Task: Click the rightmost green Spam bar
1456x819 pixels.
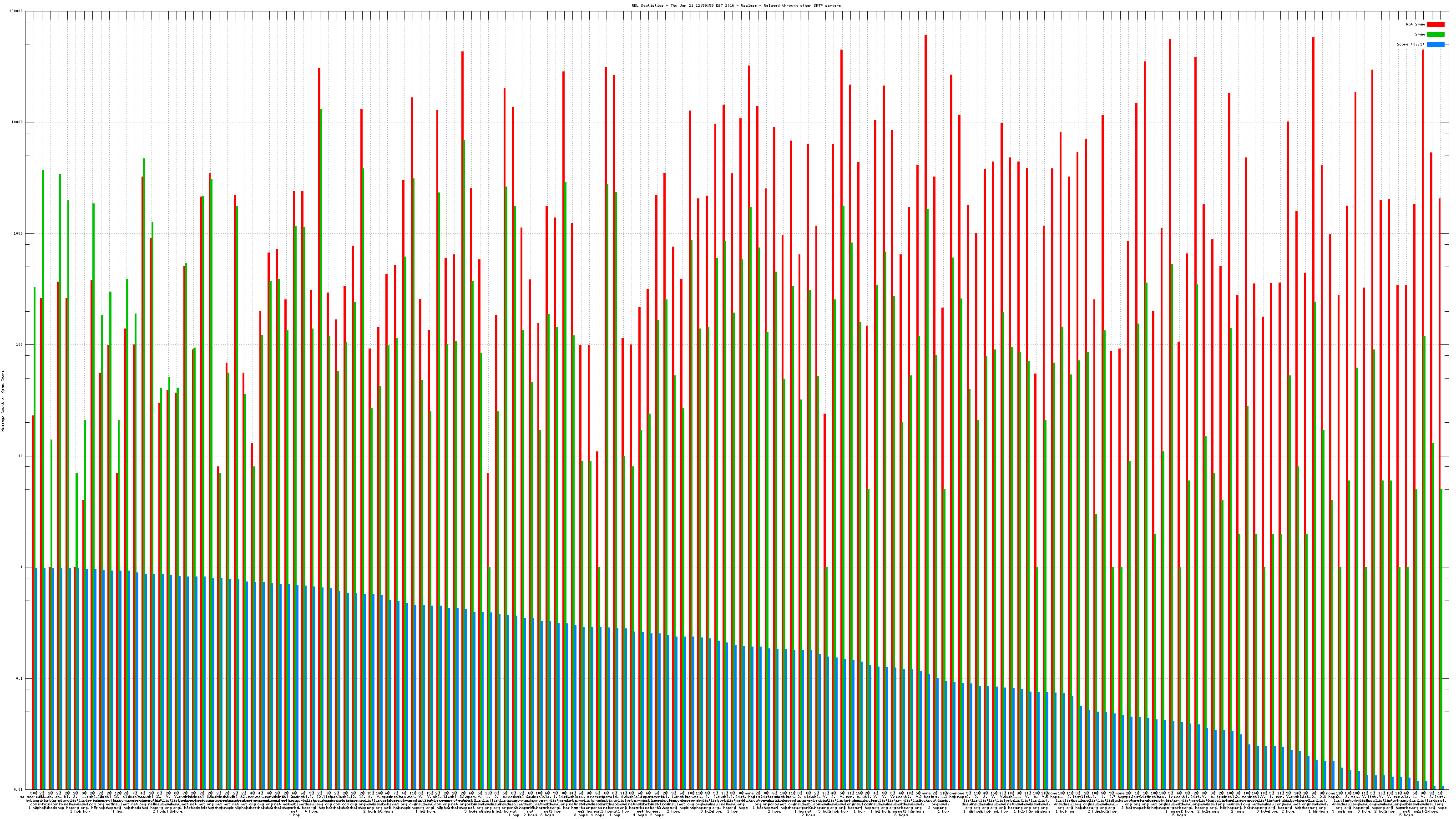Action: coord(1441,639)
